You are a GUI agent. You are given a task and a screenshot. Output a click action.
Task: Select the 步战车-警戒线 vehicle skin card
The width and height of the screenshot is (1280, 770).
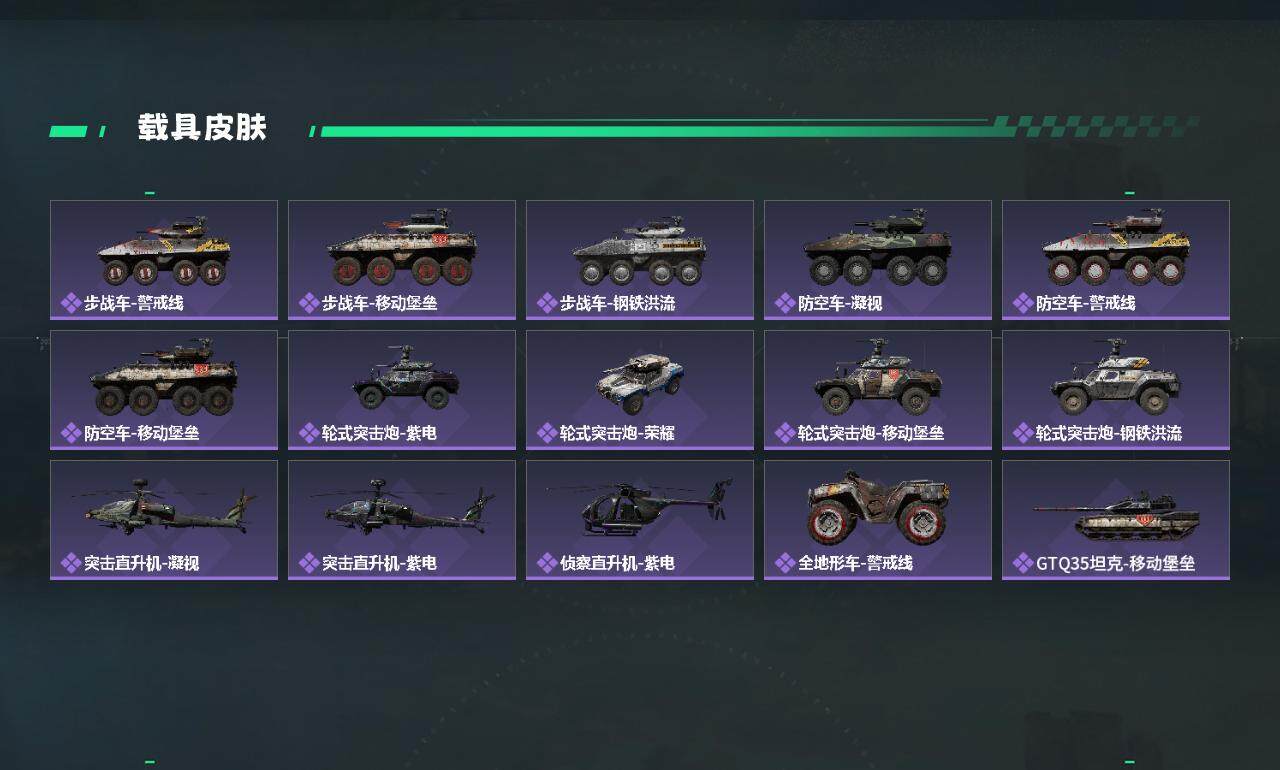tap(164, 260)
